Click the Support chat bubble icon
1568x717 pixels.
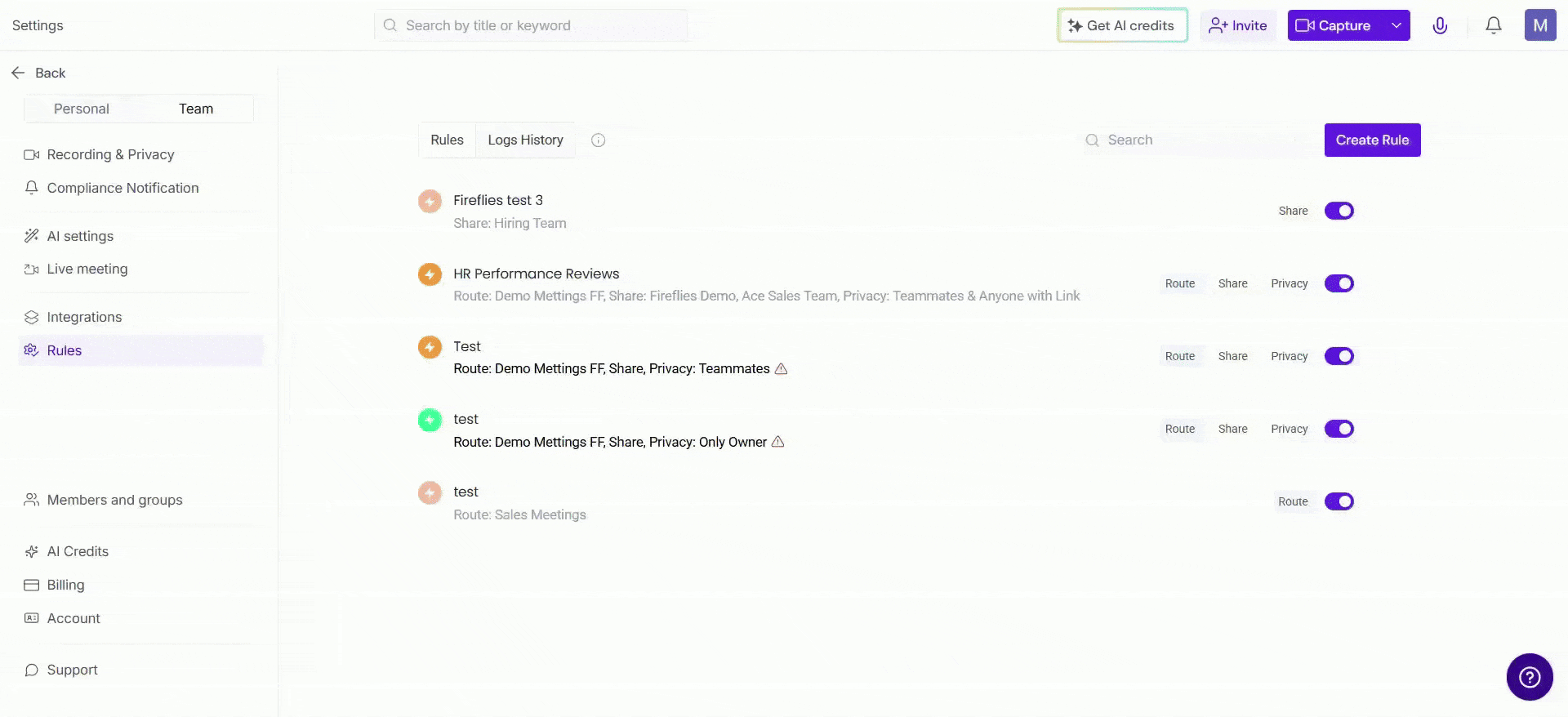point(32,670)
